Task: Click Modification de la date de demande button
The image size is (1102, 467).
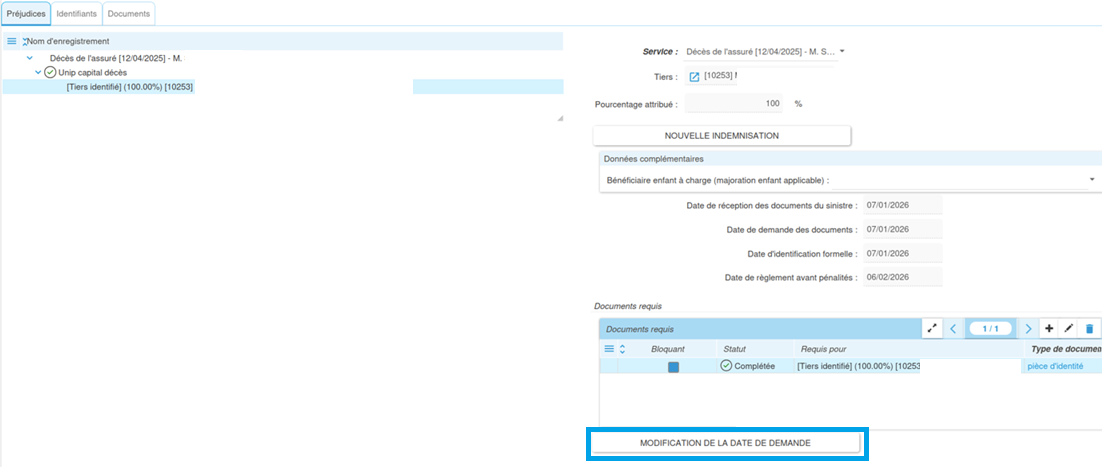Action: [725, 442]
